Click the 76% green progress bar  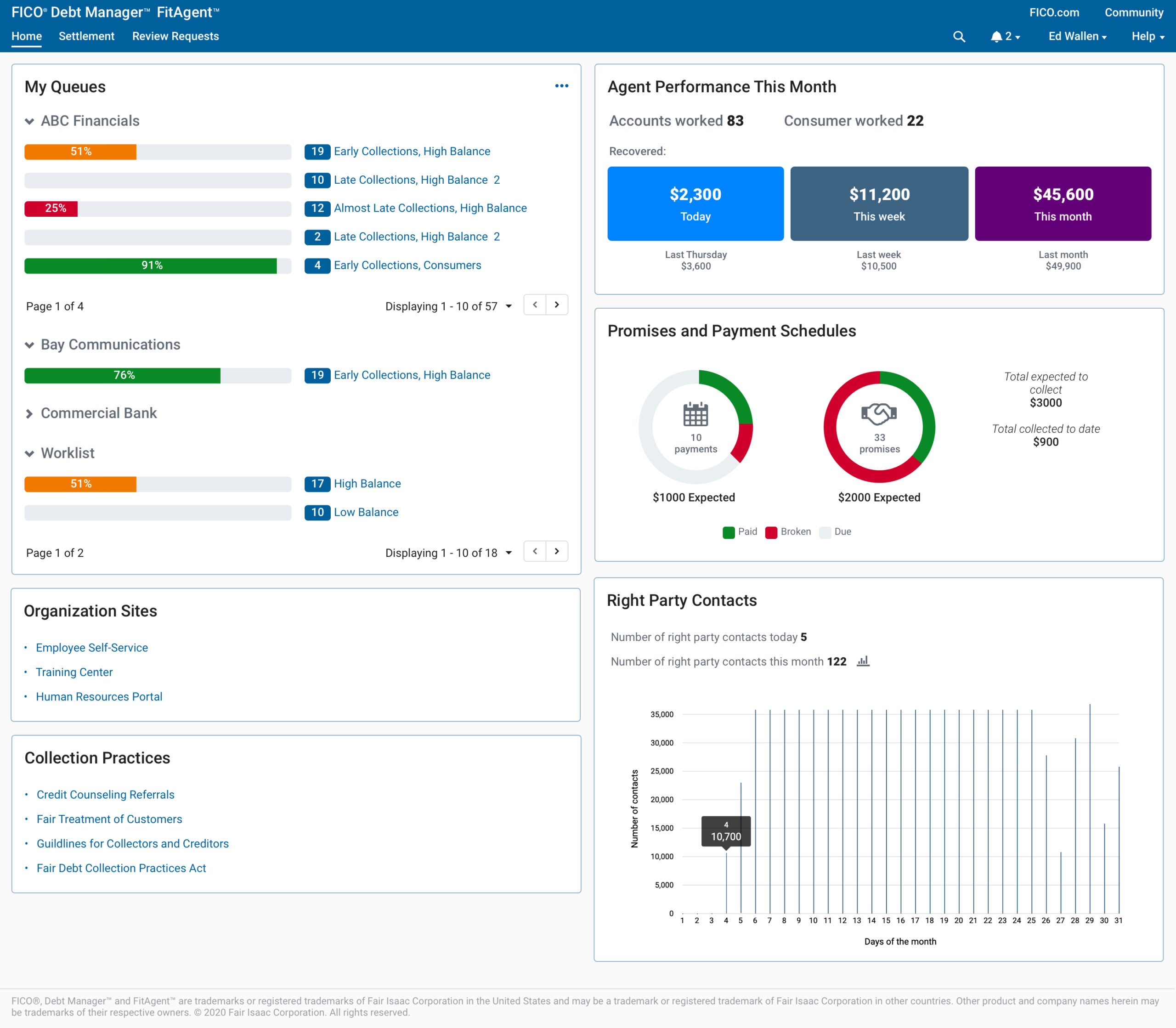click(122, 376)
